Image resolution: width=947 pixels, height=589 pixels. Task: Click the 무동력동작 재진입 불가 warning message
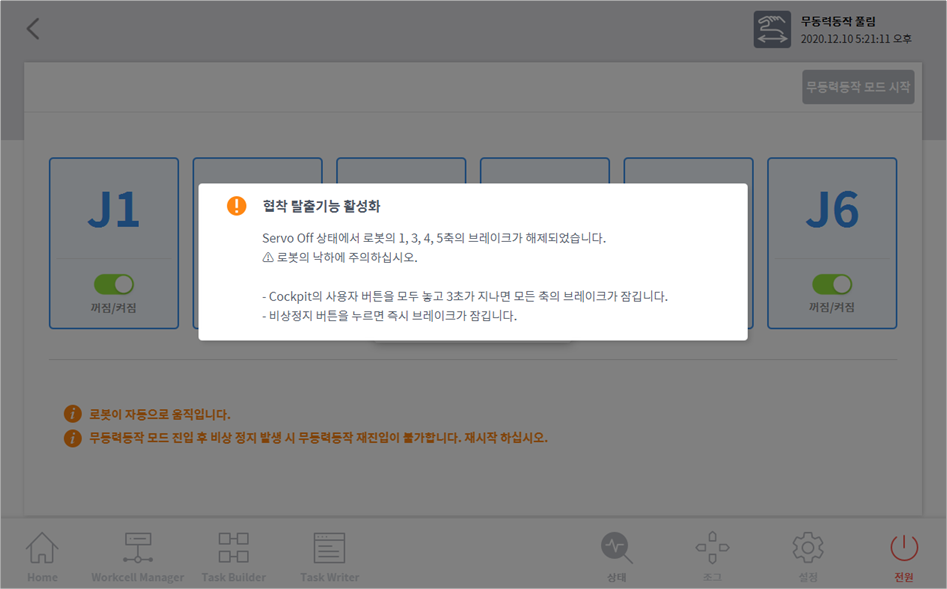[318, 438]
